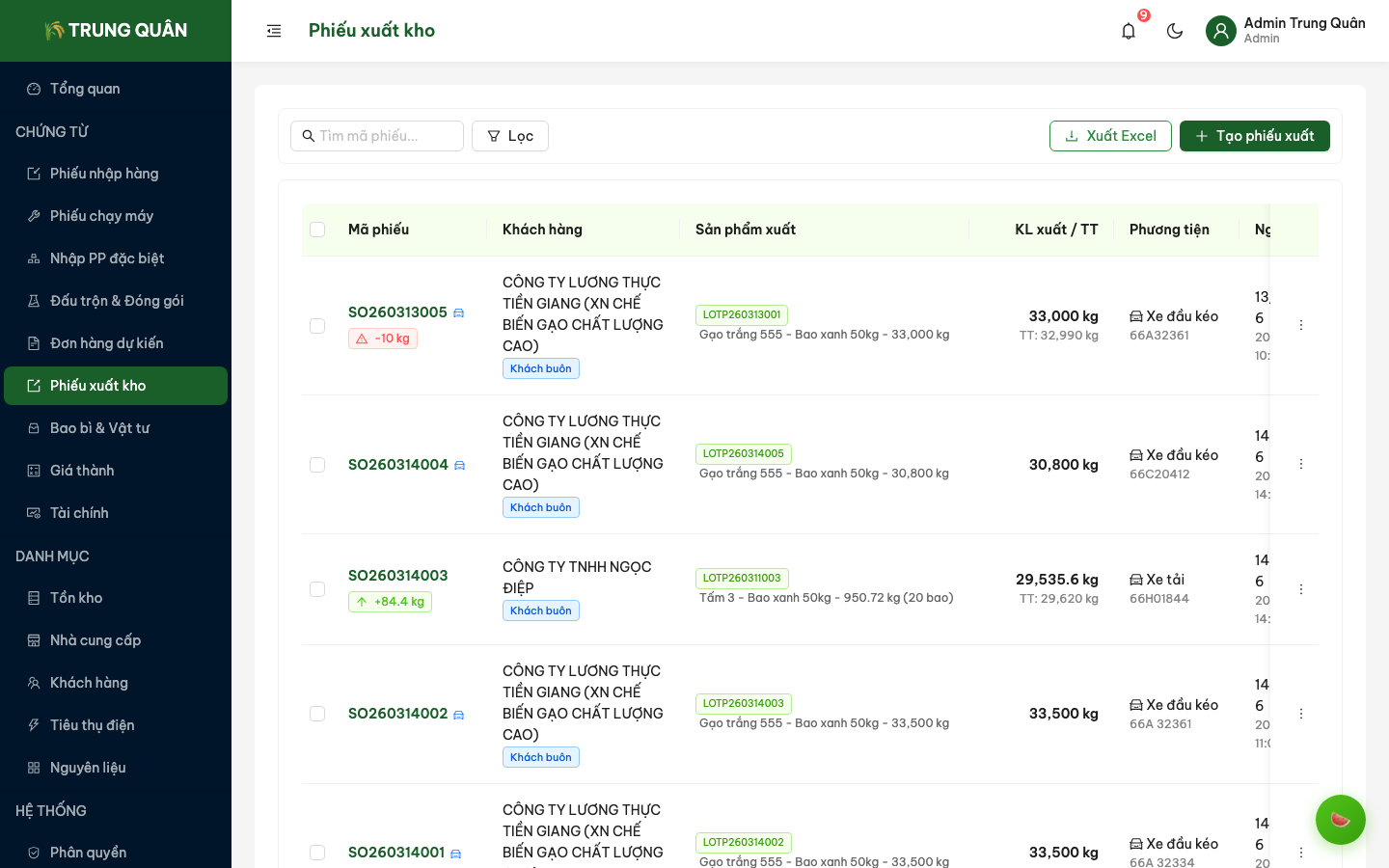This screenshot has height=868, width=1389.
Task: Collapse the sidebar menu icon
Action: pos(274,31)
